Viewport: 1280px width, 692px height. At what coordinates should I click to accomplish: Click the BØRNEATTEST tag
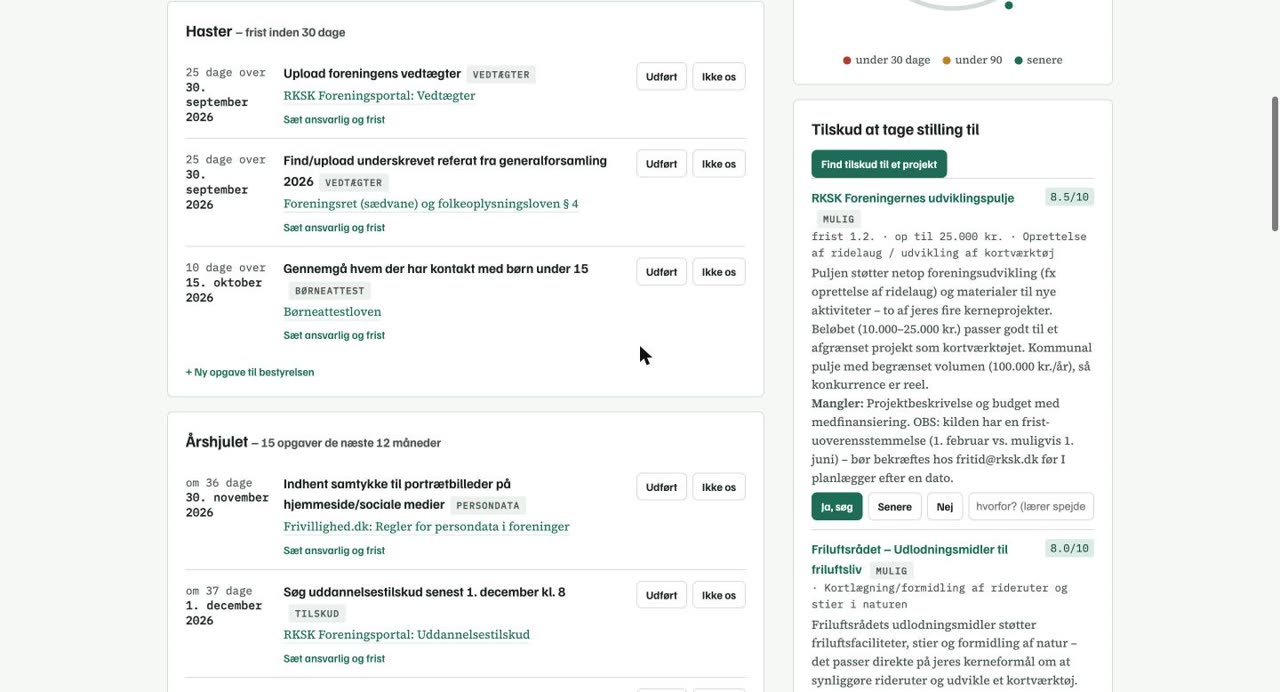click(x=330, y=291)
